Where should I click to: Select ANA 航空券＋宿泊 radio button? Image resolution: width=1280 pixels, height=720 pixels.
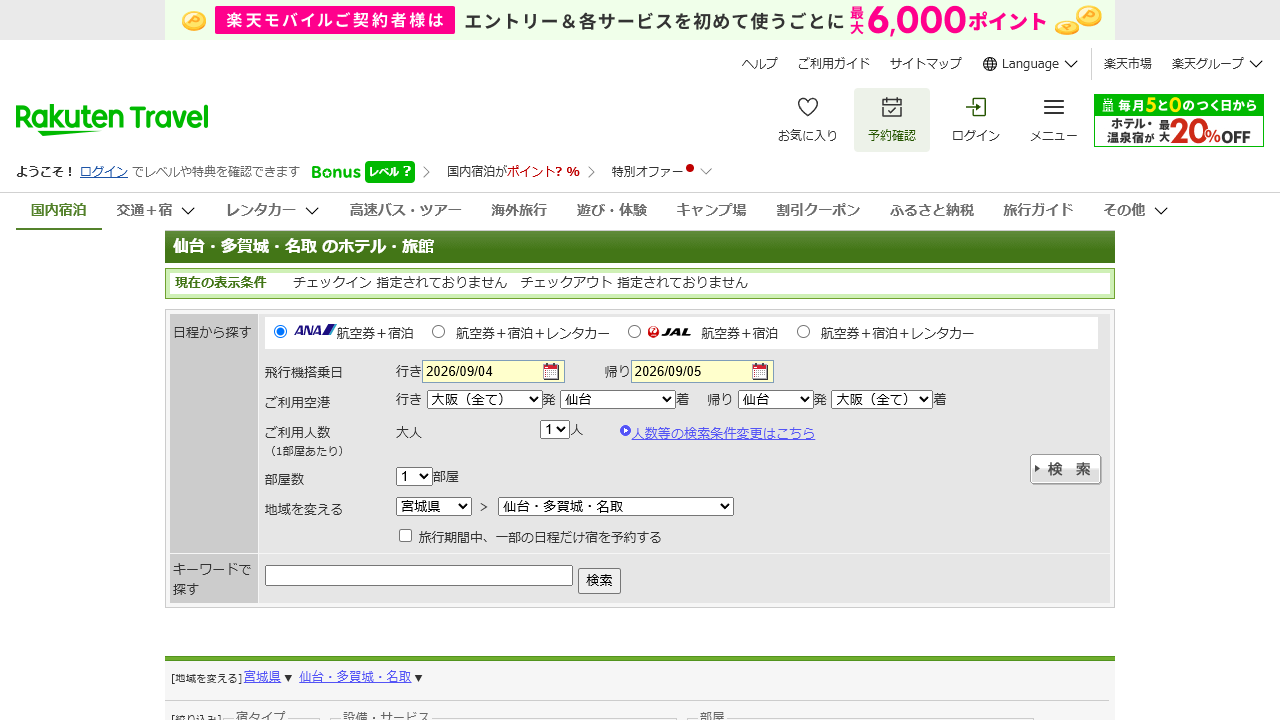(x=280, y=331)
